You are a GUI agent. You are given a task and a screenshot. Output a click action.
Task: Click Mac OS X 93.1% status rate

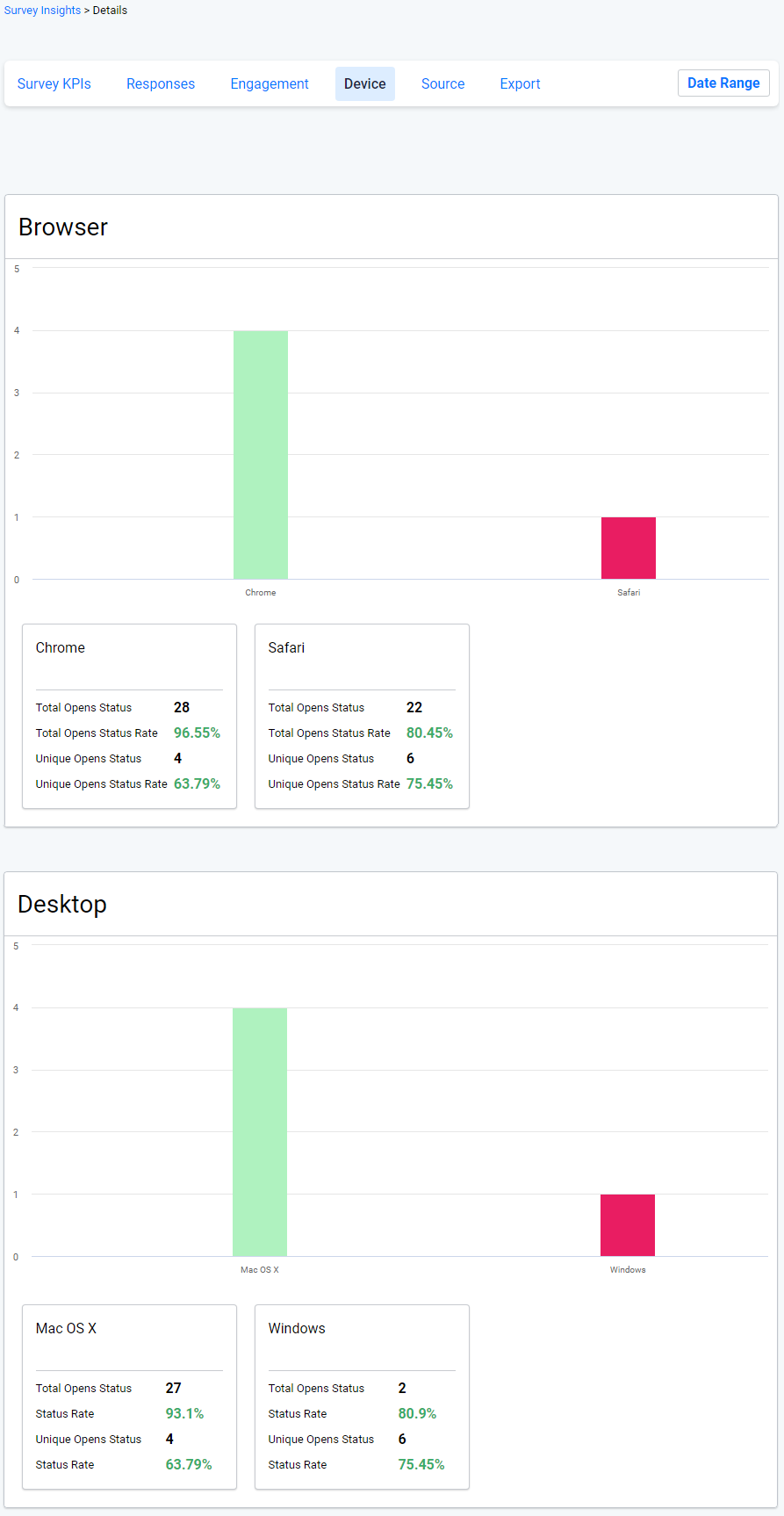184,1414
